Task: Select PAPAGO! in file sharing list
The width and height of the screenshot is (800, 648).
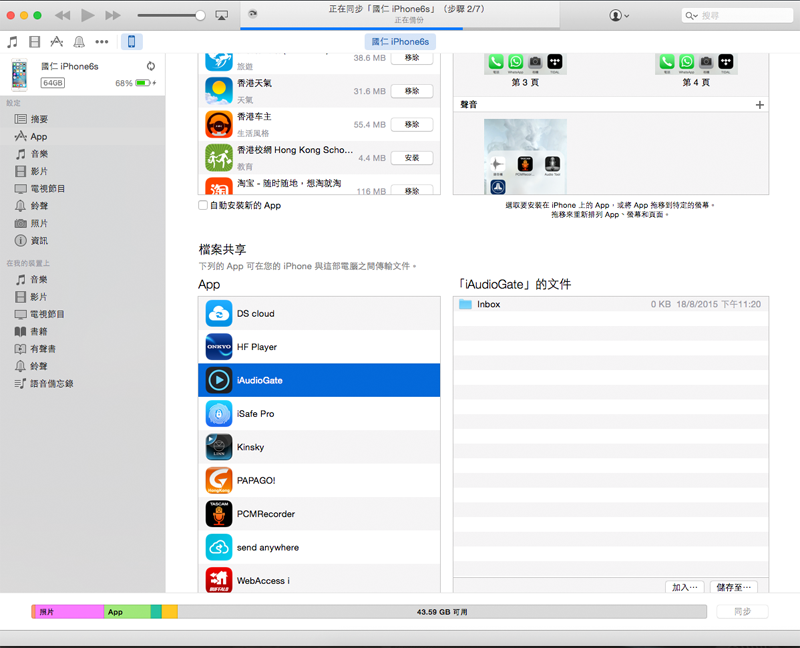Action: point(319,481)
